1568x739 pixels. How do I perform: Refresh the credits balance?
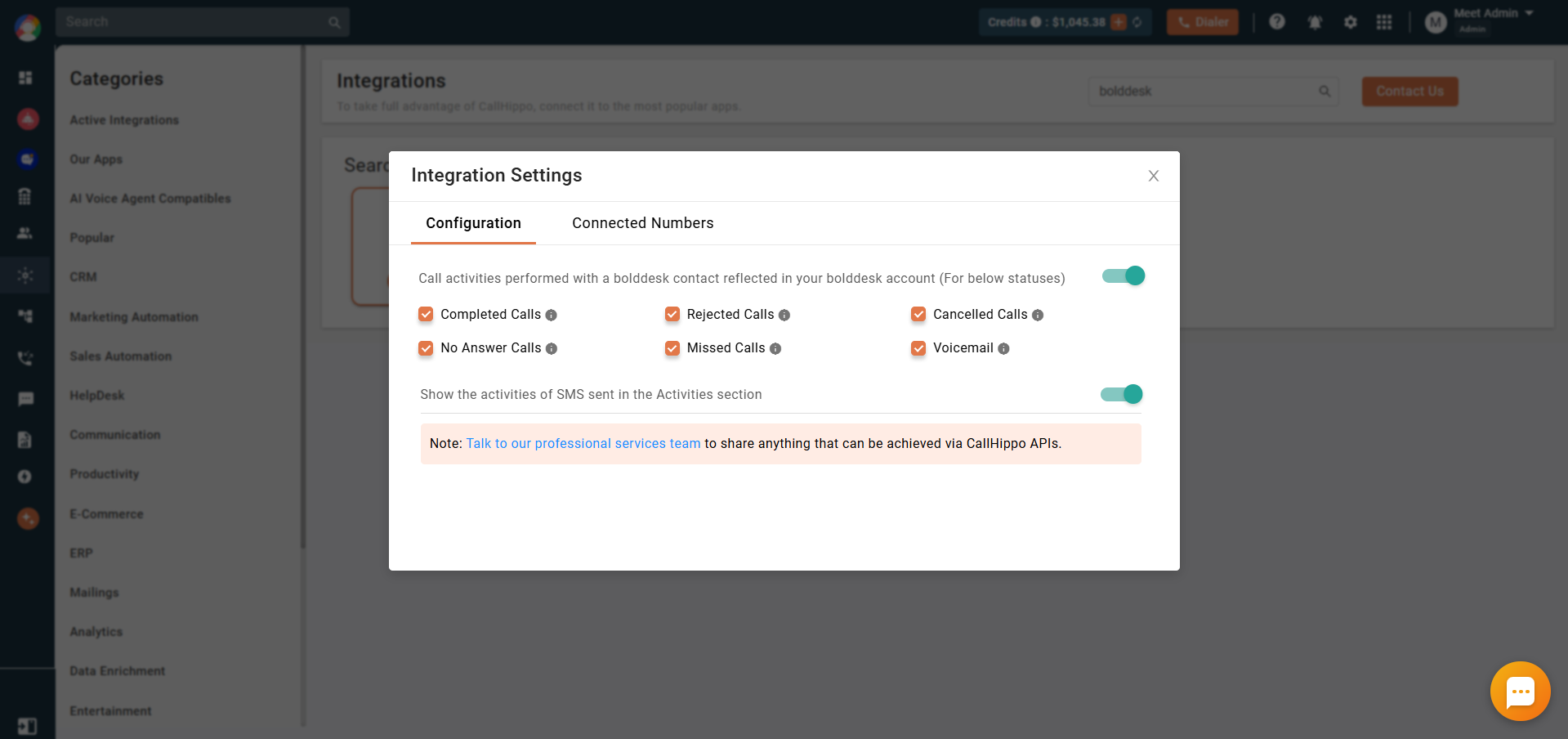(1137, 22)
